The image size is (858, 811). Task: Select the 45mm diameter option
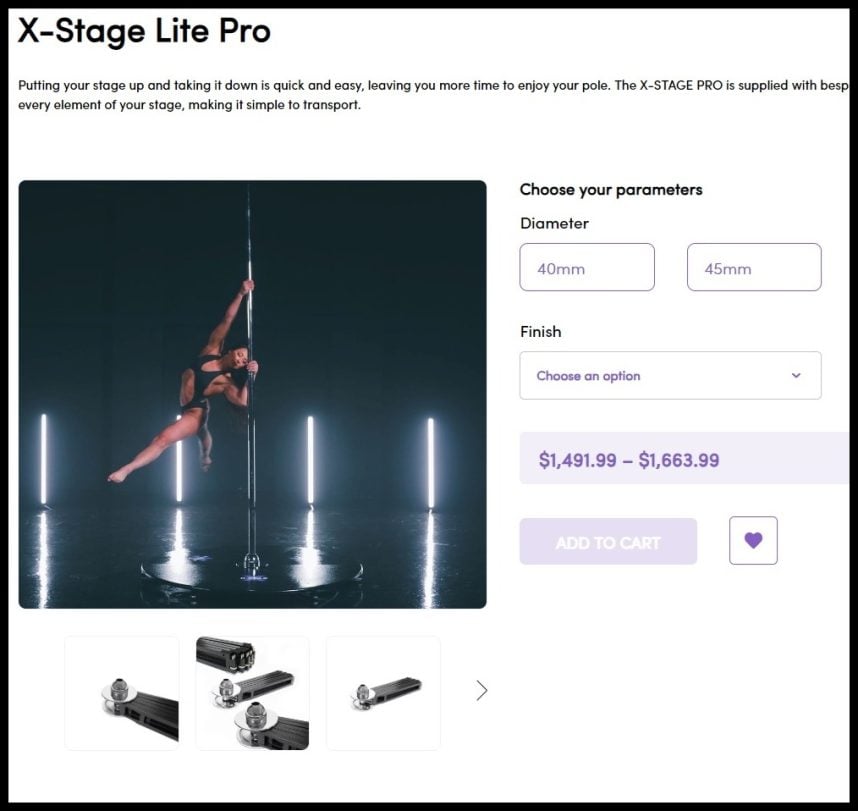coord(754,267)
